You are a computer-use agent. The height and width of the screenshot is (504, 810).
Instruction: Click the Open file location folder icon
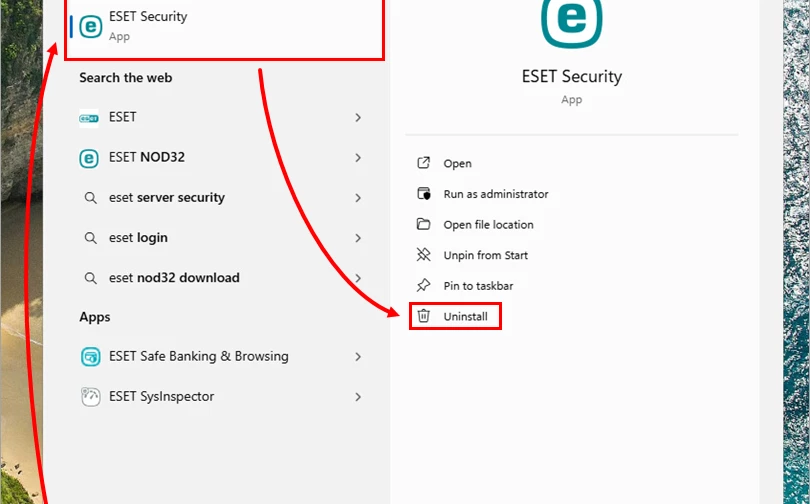424,225
